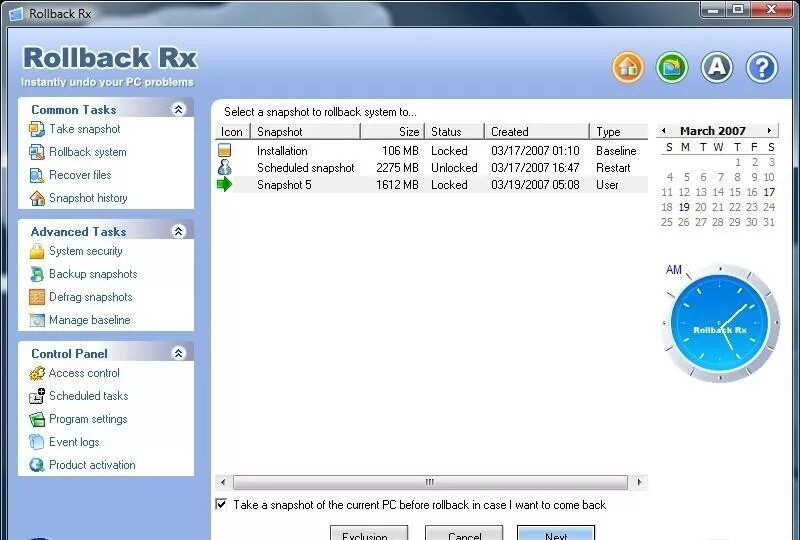Open Program settings
Screen dimensions: 800x540
(88, 419)
